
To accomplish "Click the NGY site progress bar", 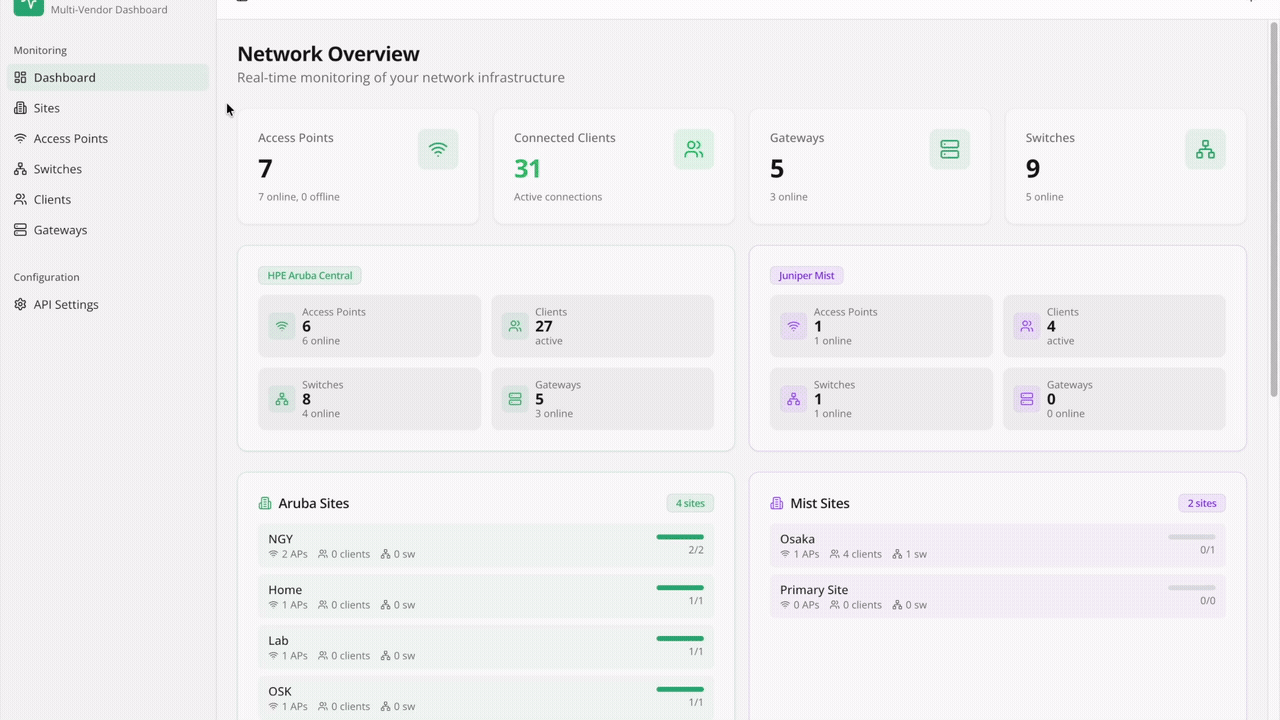I will tap(680, 537).
